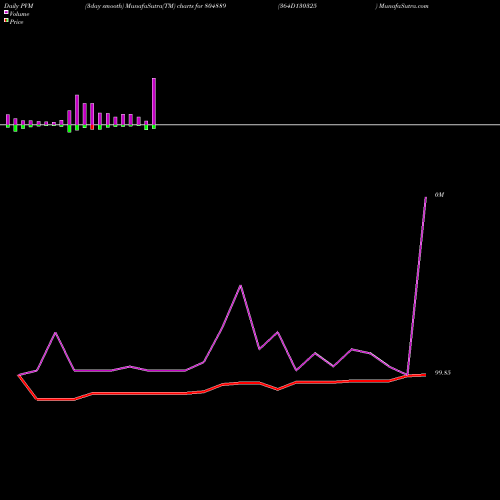
Task: Click the right end of the red price line
Action: 425,375
